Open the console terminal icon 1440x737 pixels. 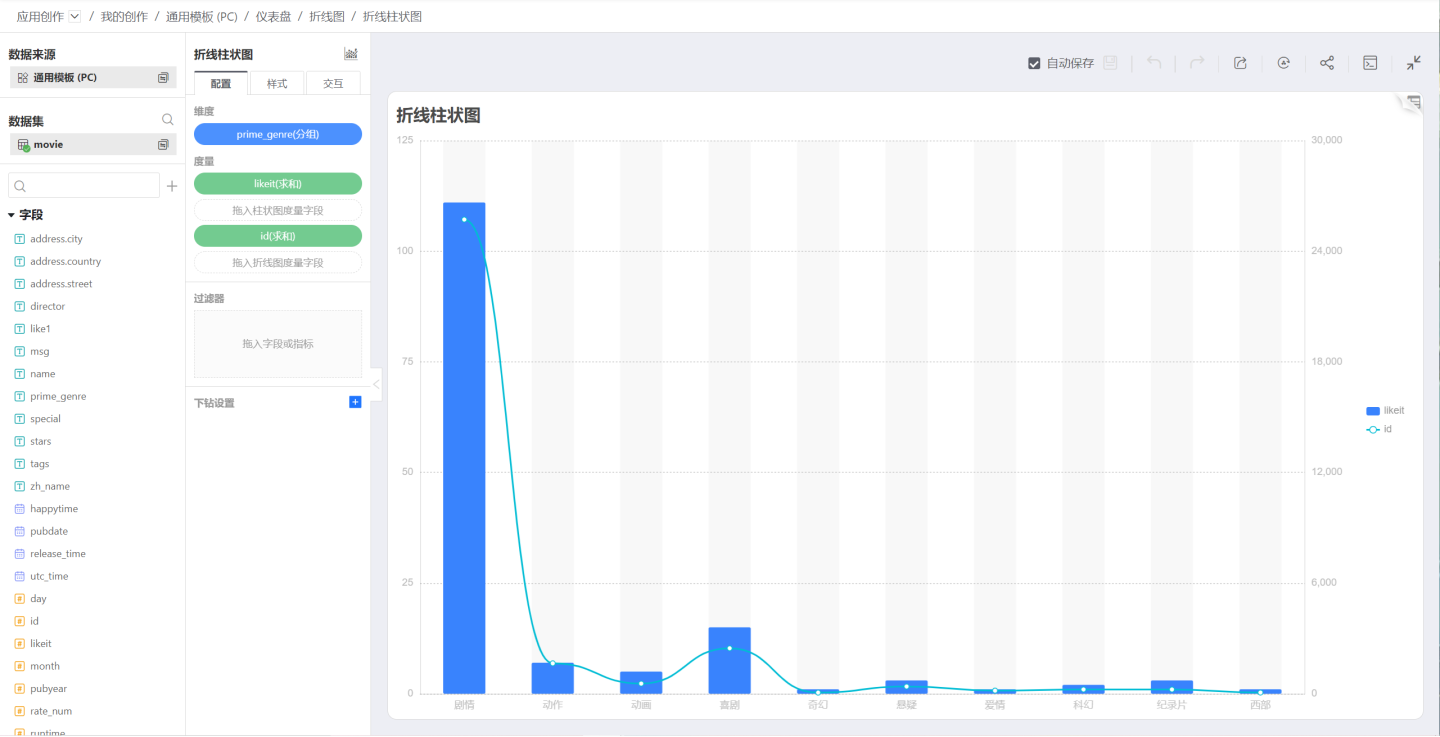[1370, 63]
